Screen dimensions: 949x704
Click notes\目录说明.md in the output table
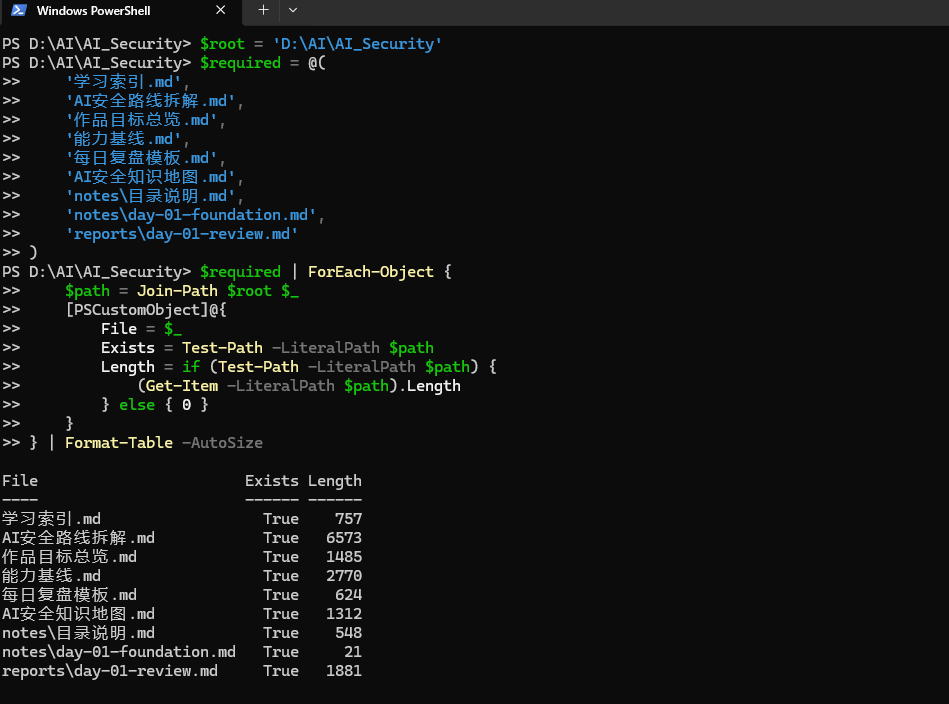pos(78,633)
